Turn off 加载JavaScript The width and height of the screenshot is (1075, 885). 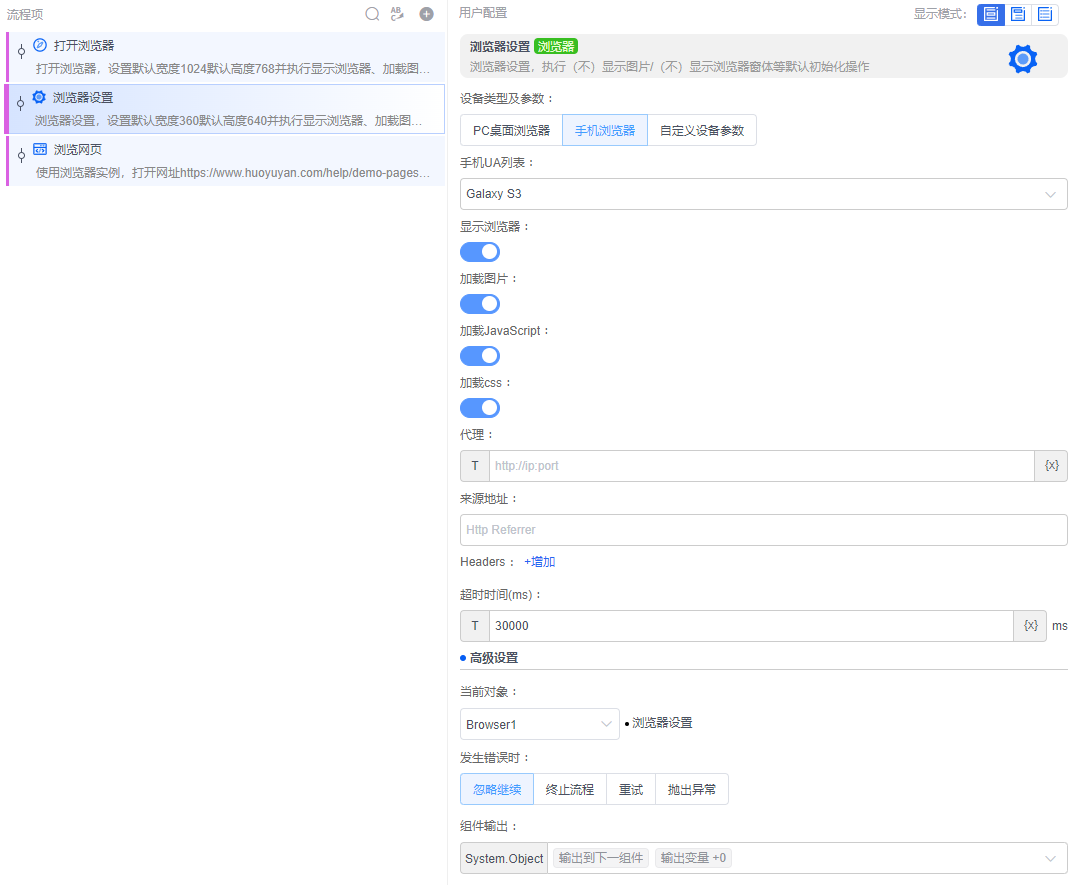pyautogui.click(x=479, y=355)
